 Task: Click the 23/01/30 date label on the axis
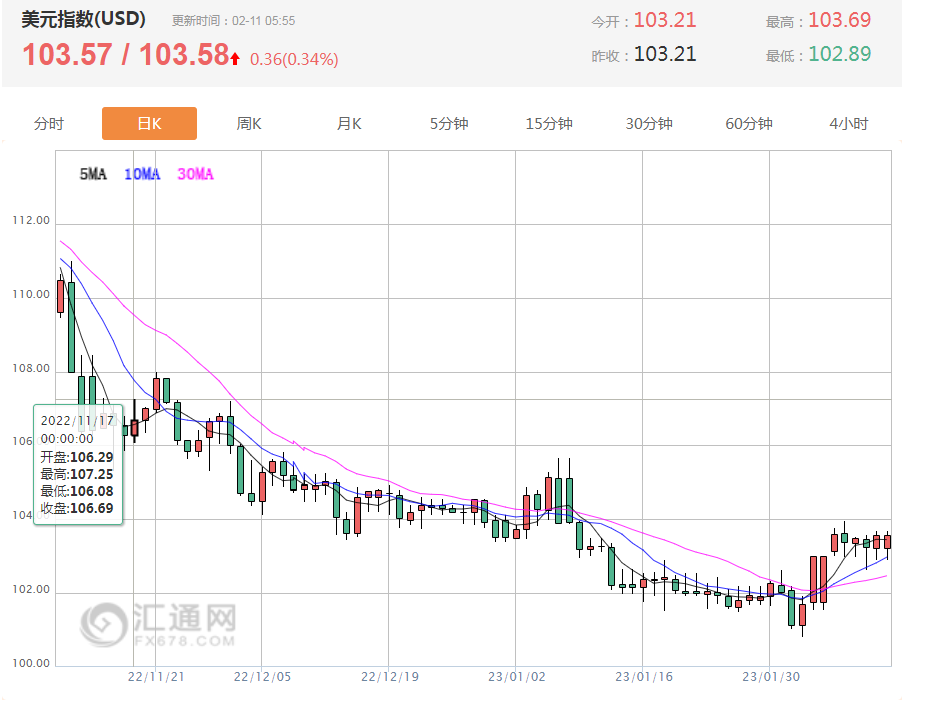[x=769, y=677]
